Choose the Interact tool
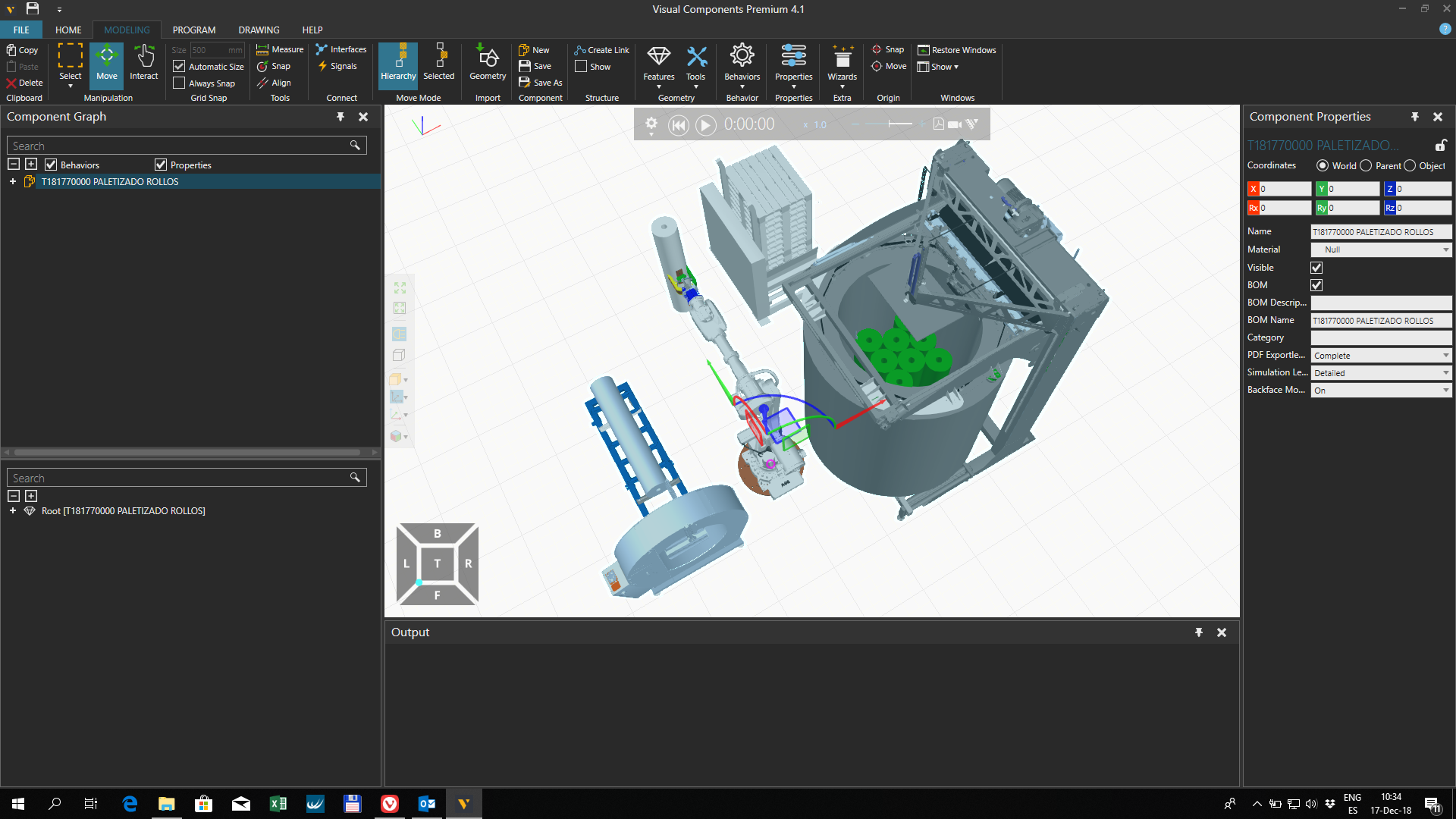1456x819 pixels. click(144, 63)
